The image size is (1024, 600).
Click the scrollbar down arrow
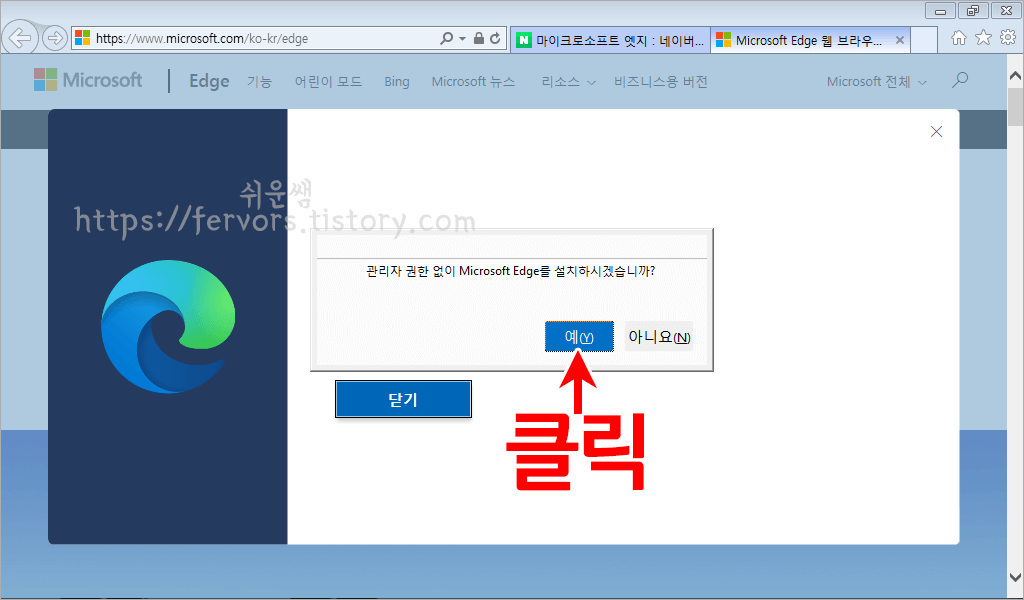(x=1016, y=577)
